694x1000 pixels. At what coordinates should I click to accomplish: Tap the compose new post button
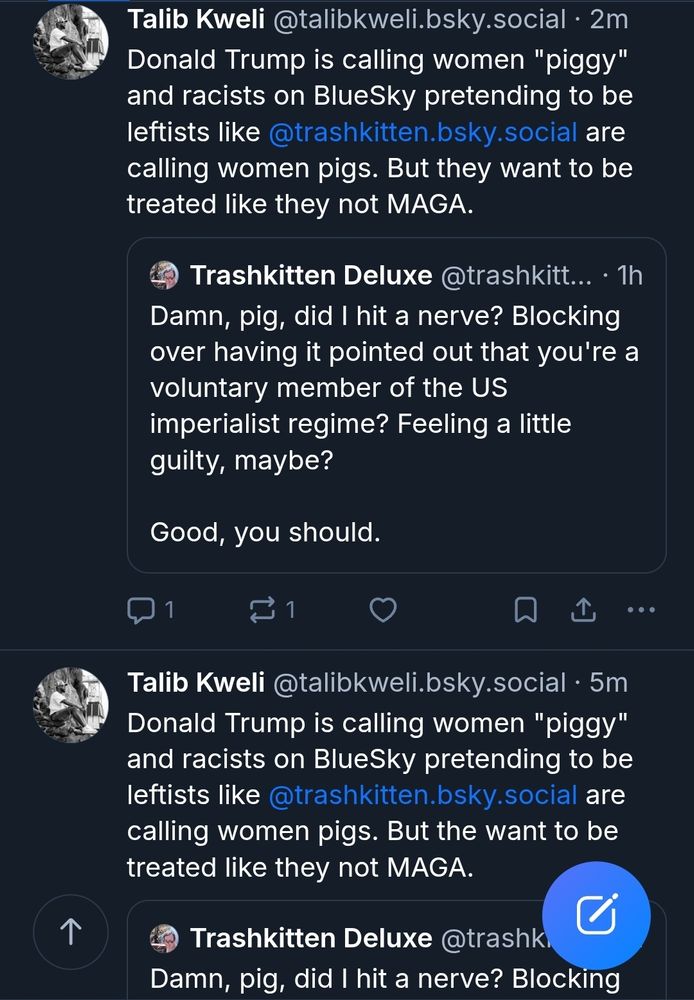tap(596, 916)
